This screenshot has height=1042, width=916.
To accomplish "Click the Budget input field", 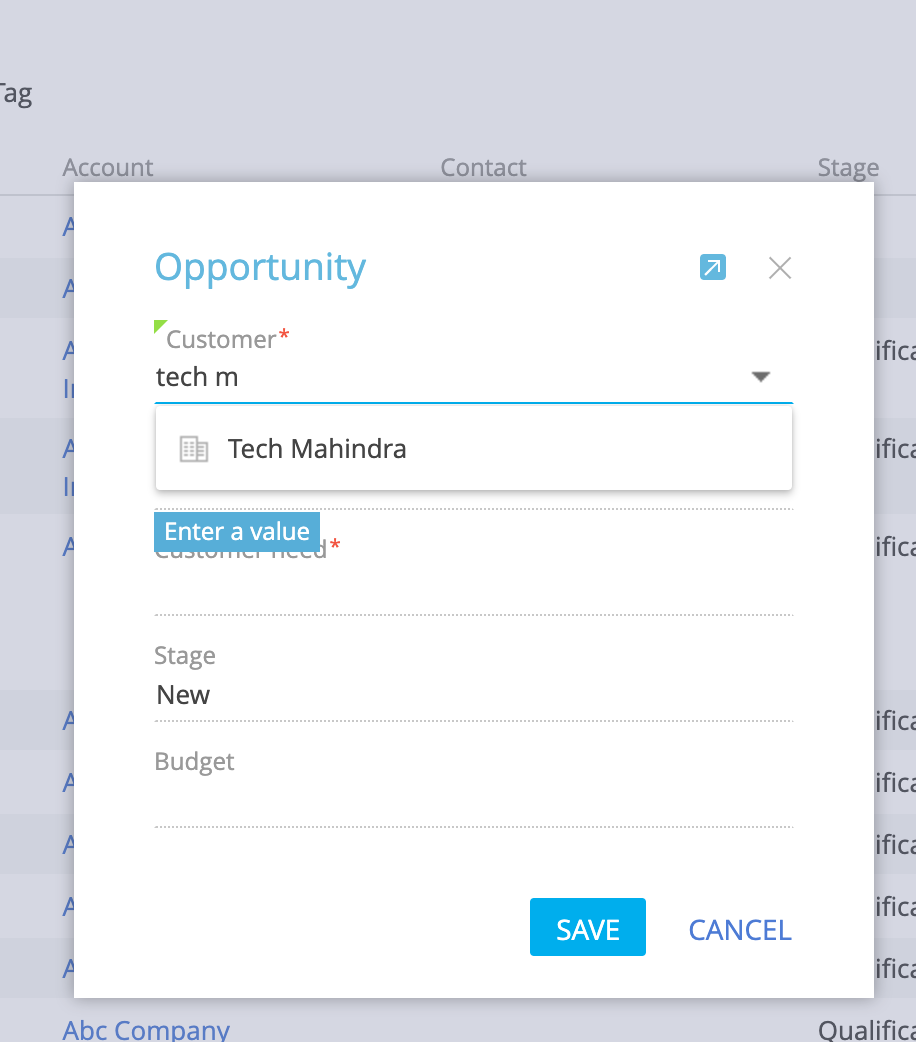I will pos(473,801).
